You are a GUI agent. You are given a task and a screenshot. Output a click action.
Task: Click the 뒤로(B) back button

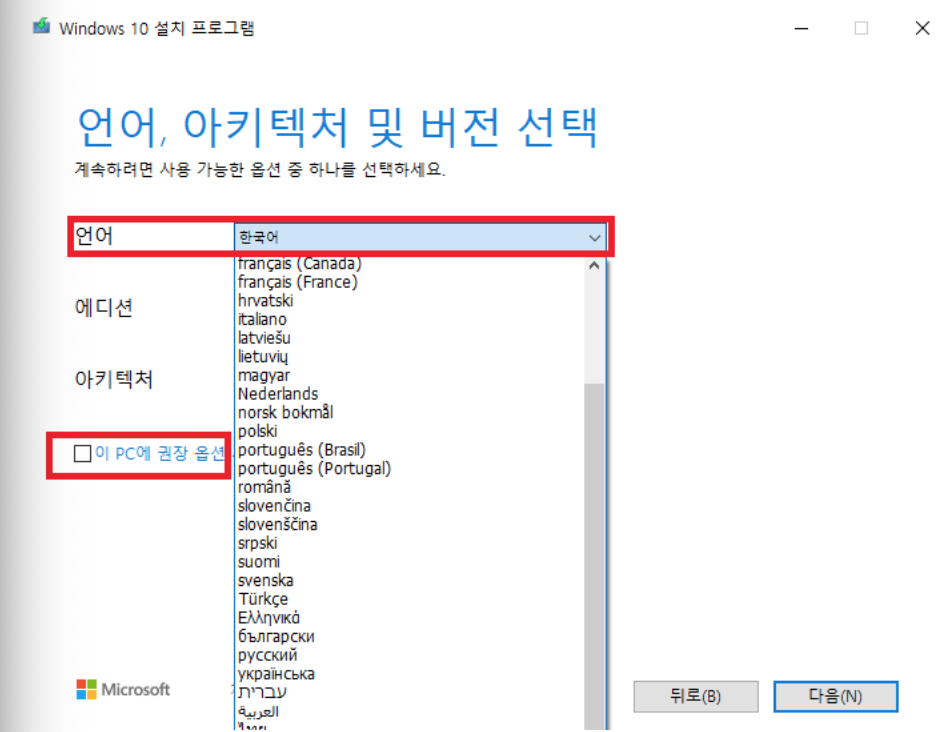(696, 696)
